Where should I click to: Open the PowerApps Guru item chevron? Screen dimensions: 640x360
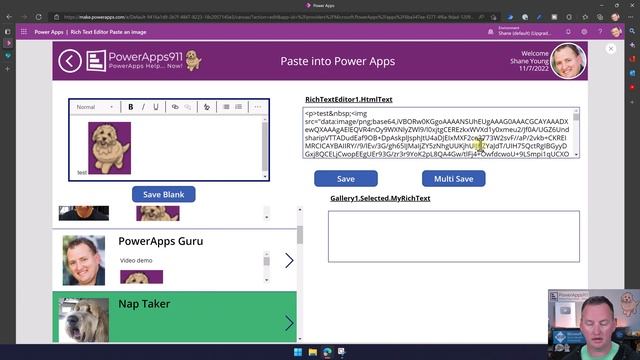tap(289, 260)
